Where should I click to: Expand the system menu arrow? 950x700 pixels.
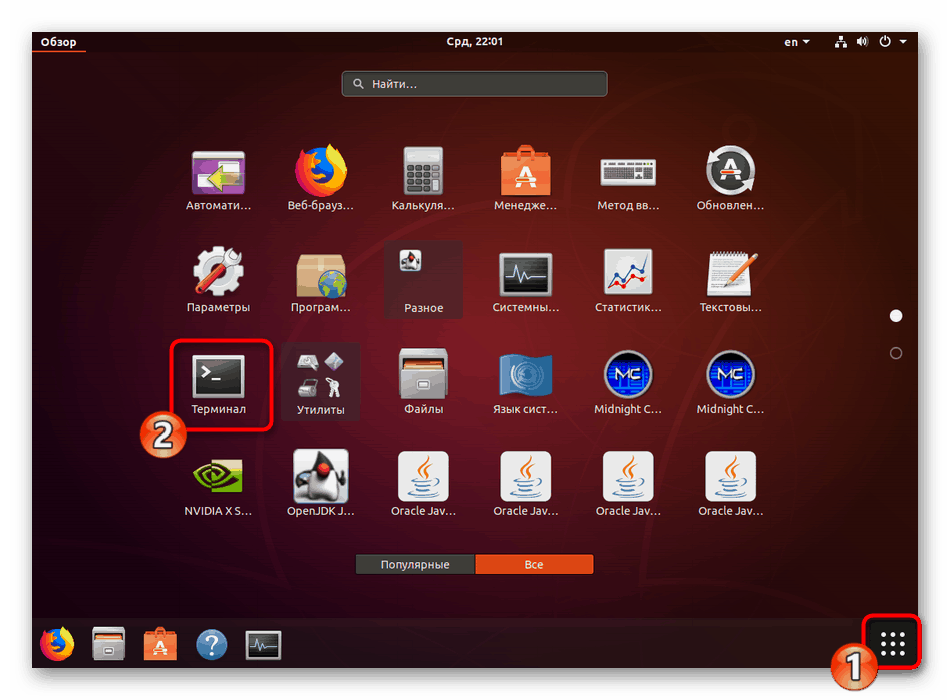(903, 41)
